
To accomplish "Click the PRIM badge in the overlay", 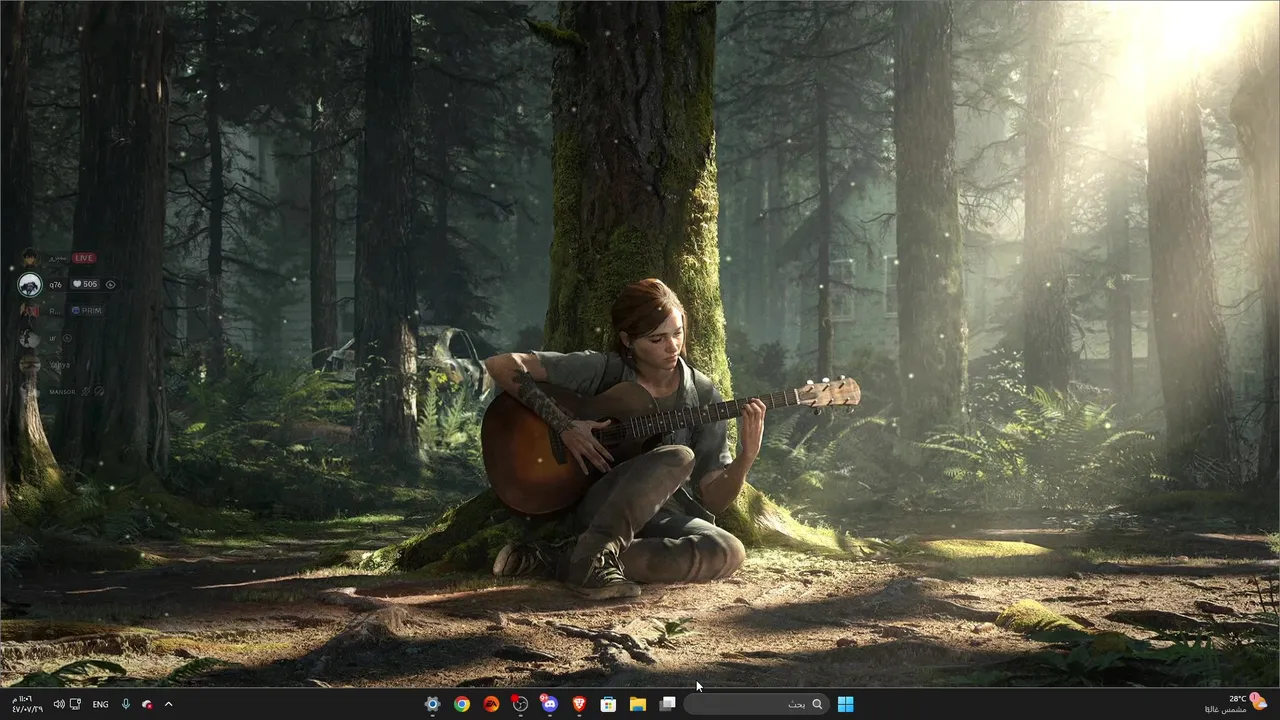I will [x=87, y=311].
